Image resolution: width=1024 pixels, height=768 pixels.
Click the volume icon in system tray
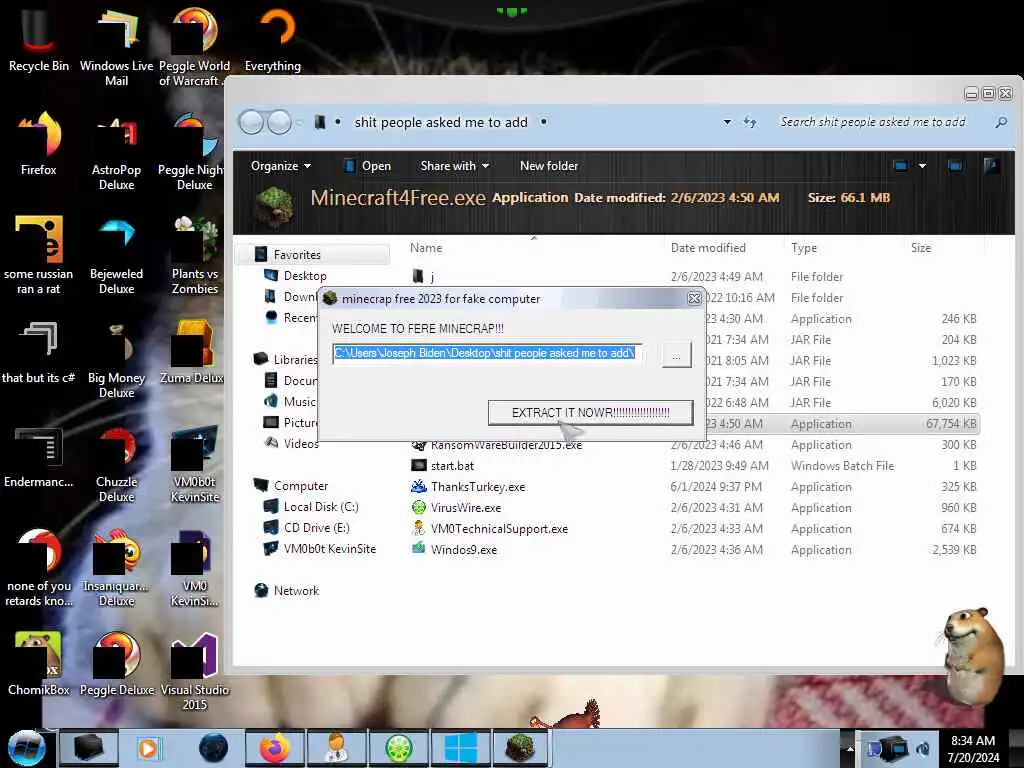[x=923, y=749]
